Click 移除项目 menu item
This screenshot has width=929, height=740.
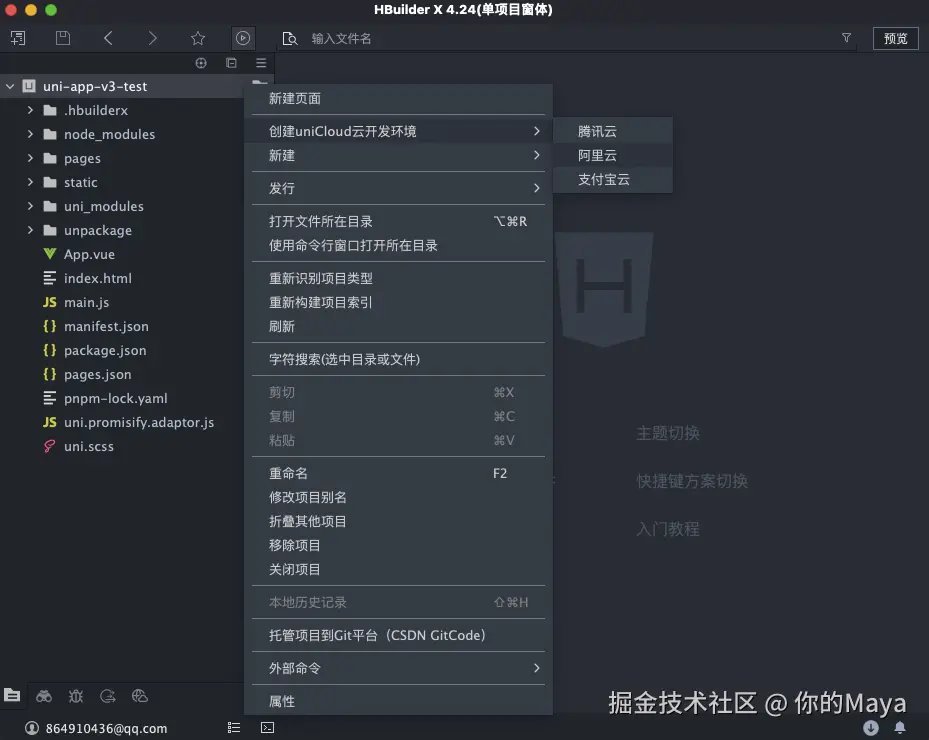coord(398,545)
